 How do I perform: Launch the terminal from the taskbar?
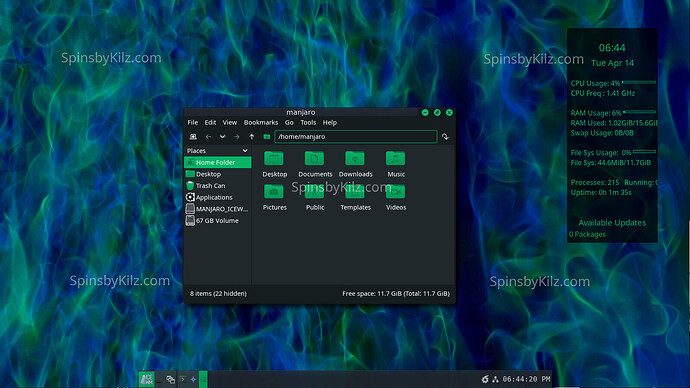tap(183, 379)
